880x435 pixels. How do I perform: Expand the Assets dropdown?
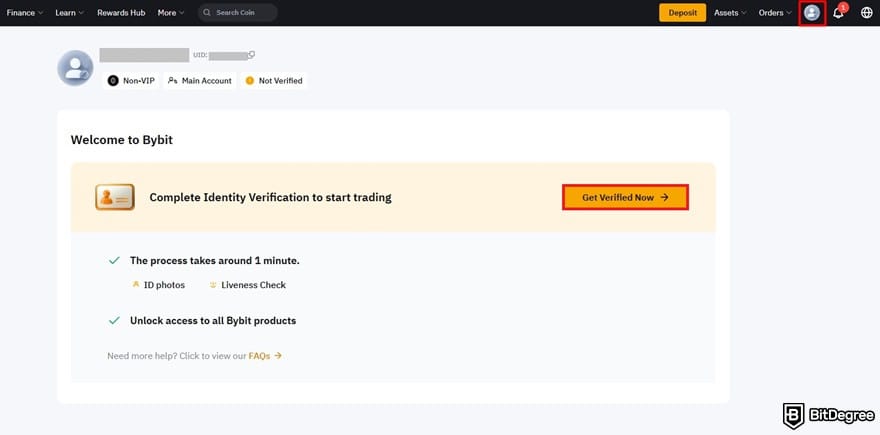coord(730,13)
